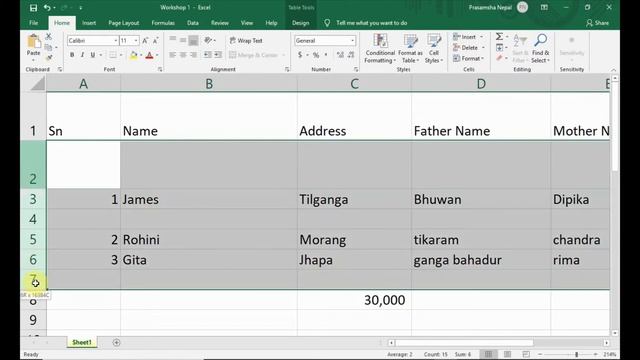Click the Insert cells button
640x360 pixels.
click(x=468, y=37)
